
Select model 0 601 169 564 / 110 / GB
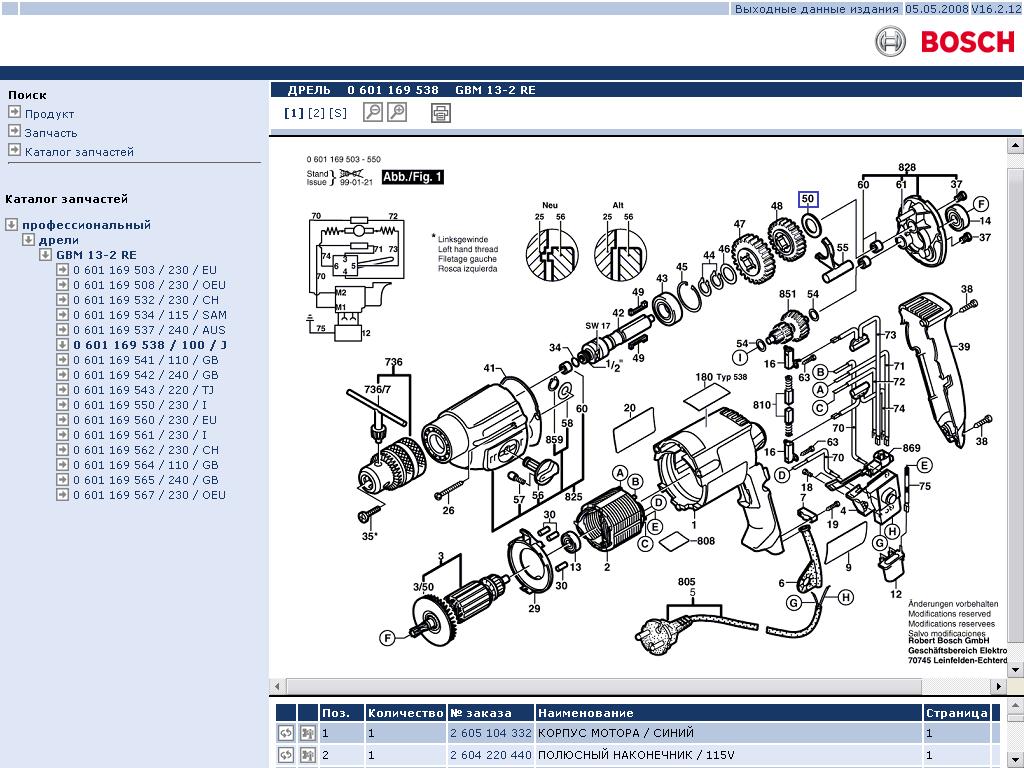(x=146, y=465)
